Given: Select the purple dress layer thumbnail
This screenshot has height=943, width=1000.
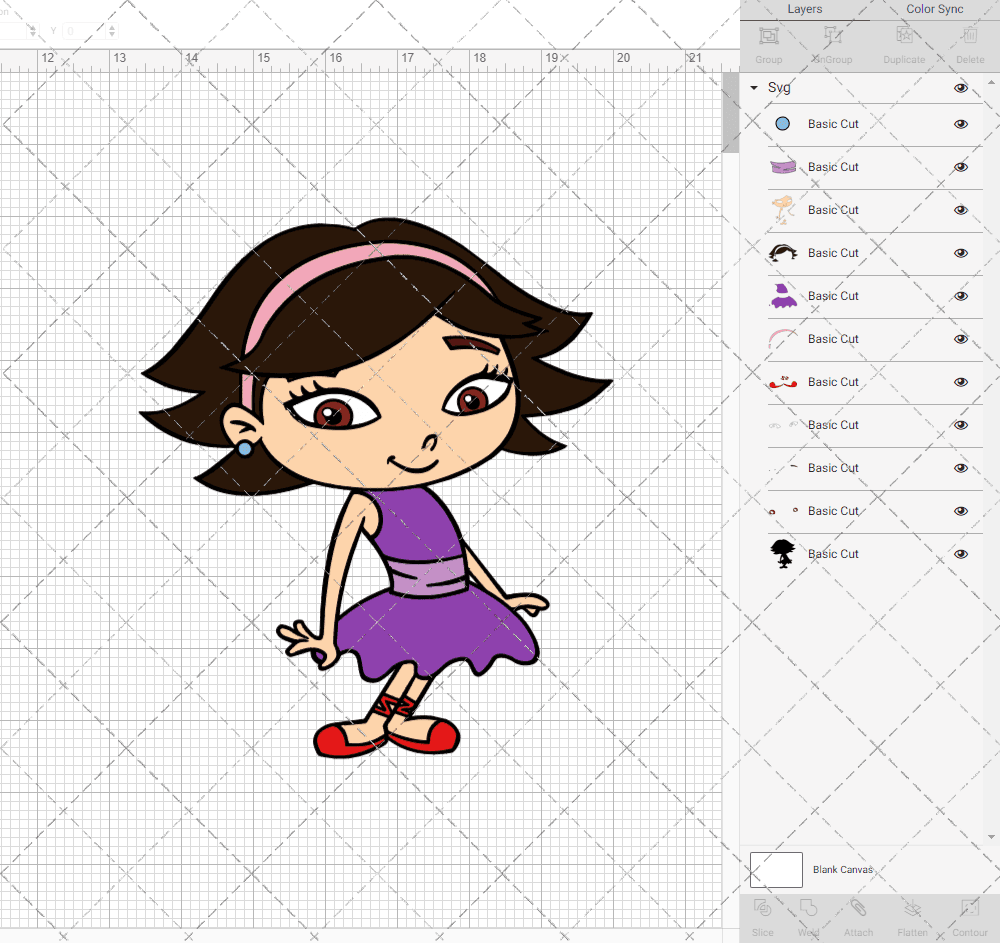Looking at the screenshot, I should (x=782, y=296).
